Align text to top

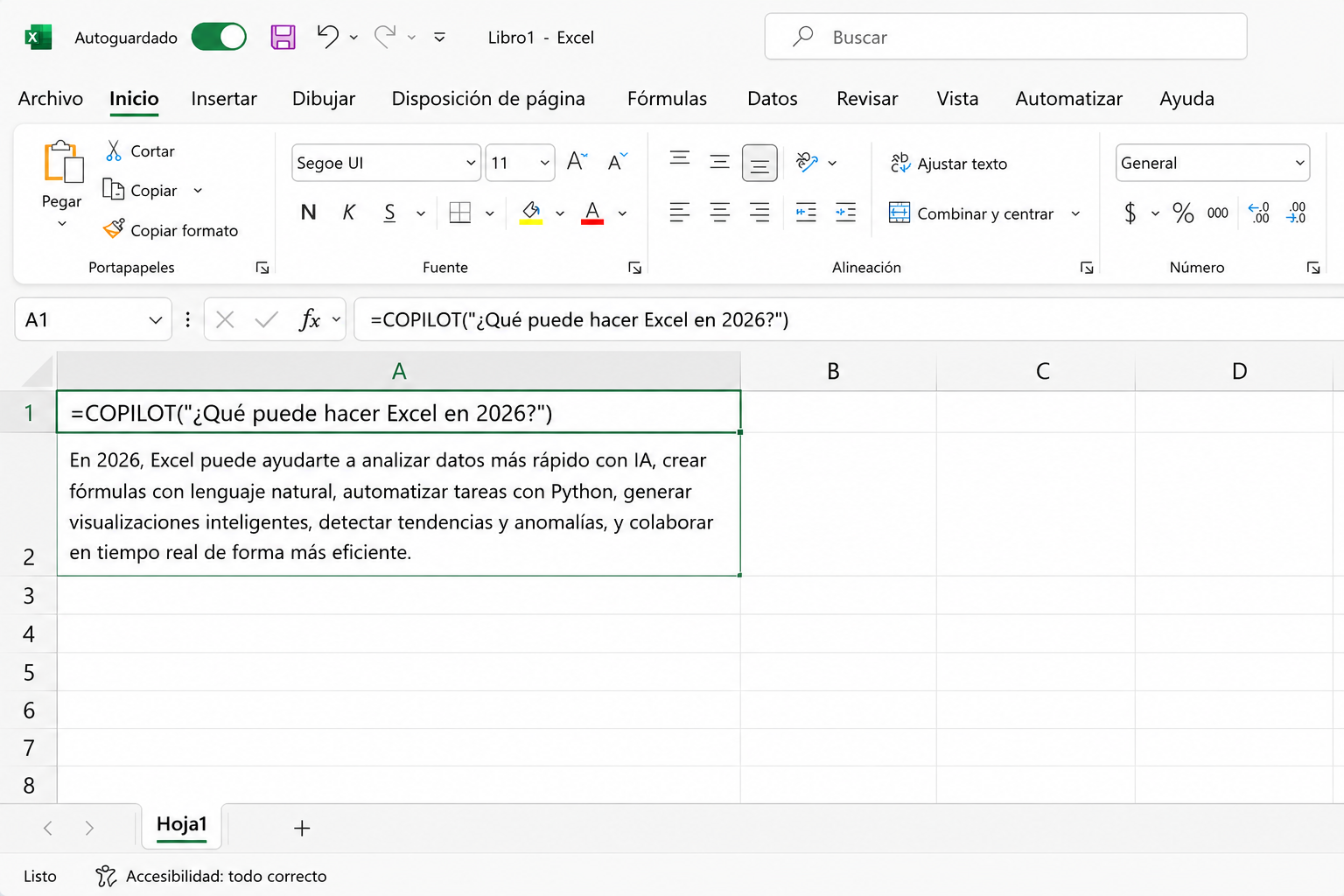tap(680, 159)
